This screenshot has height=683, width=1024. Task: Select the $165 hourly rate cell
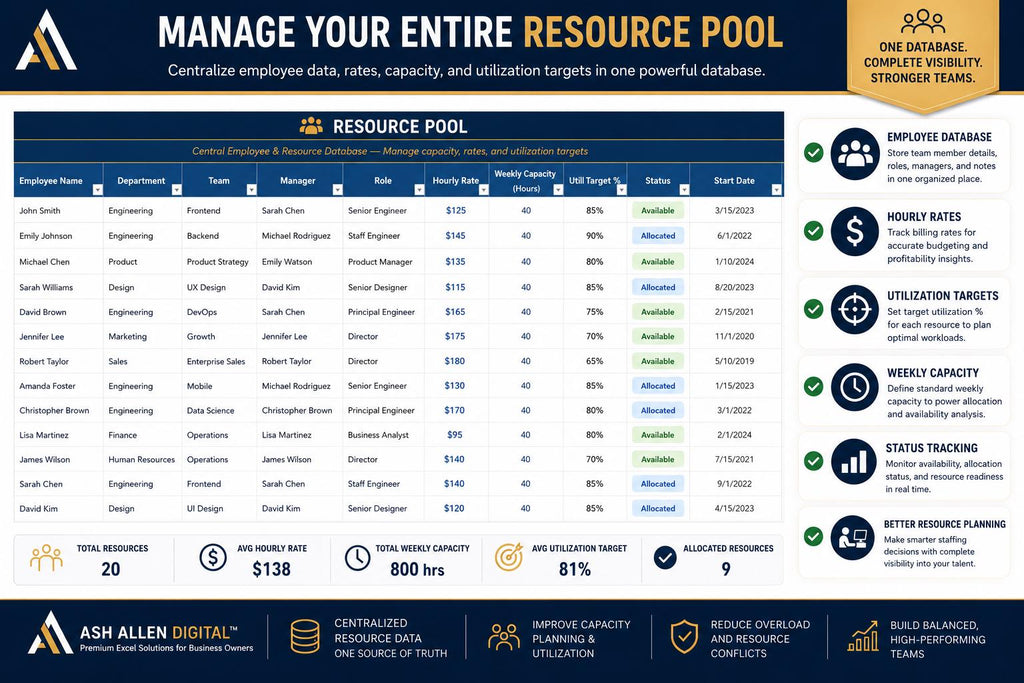click(455, 312)
